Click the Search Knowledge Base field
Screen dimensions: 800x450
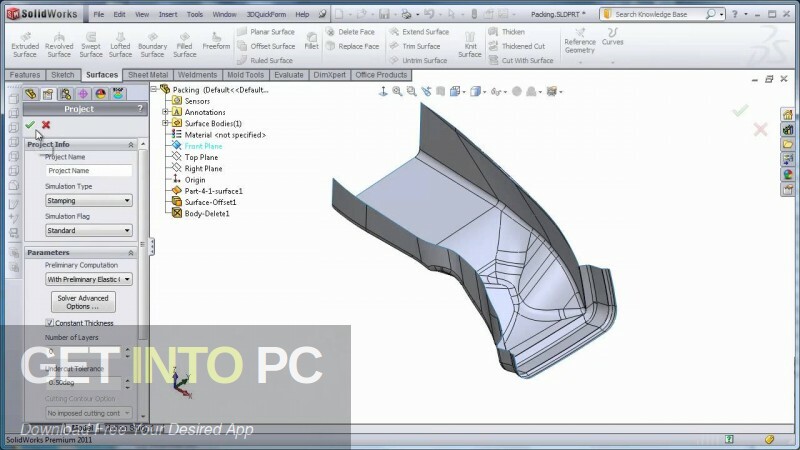pyautogui.click(x=651, y=14)
